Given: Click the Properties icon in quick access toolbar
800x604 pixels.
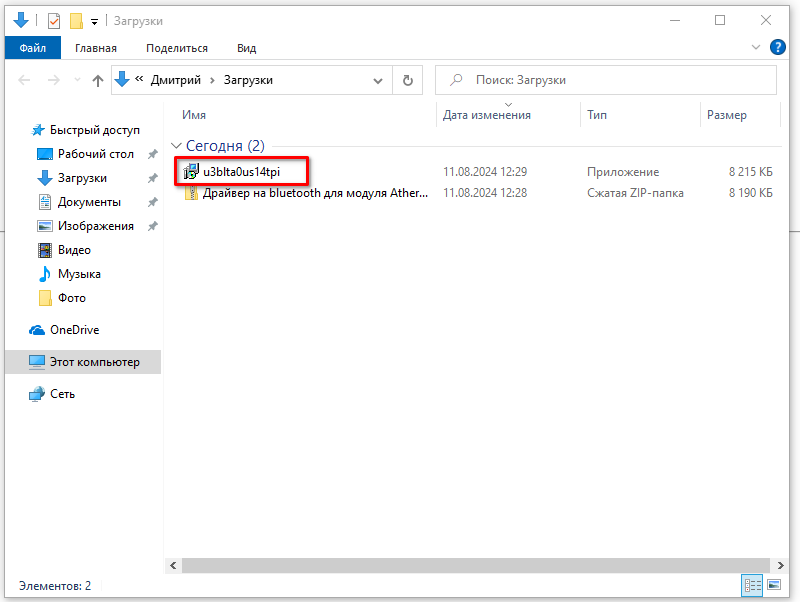Looking at the screenshot, I should 54,20.
